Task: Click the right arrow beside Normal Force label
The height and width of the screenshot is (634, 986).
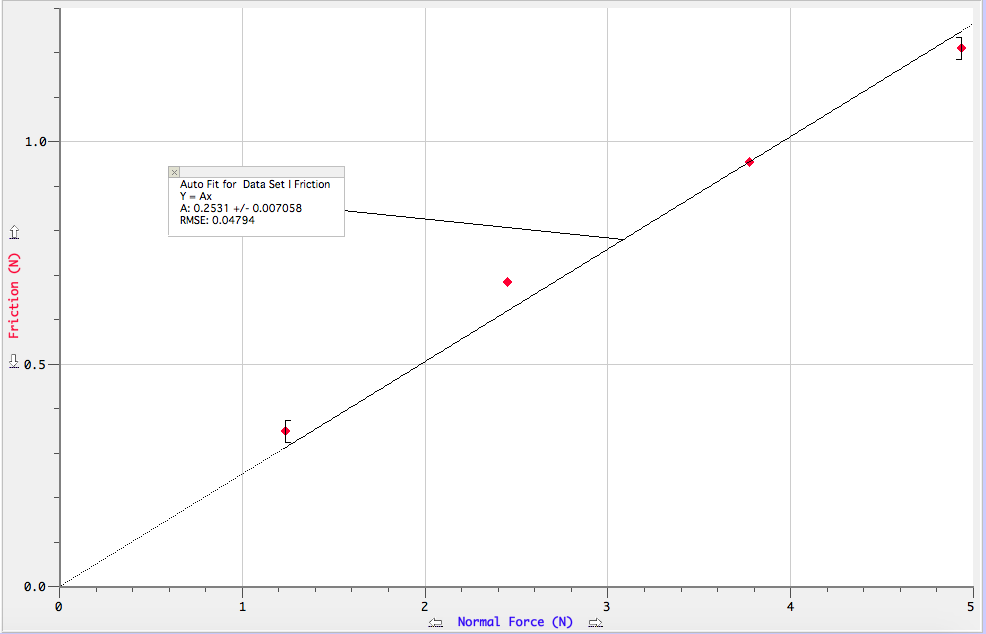Action: (595, 622)
